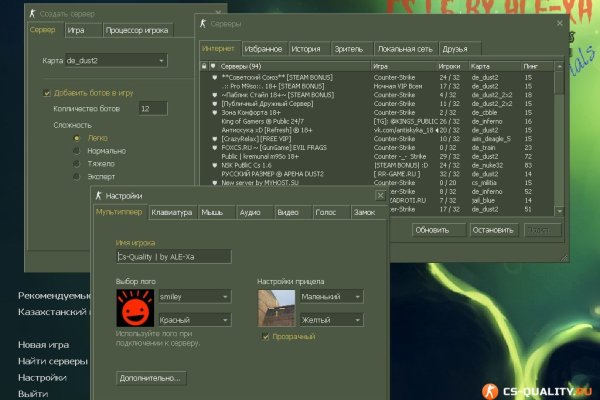This screenshot has height=400, width=600.
Task: Click the red smiley logo preview
Action: point(133,308)
